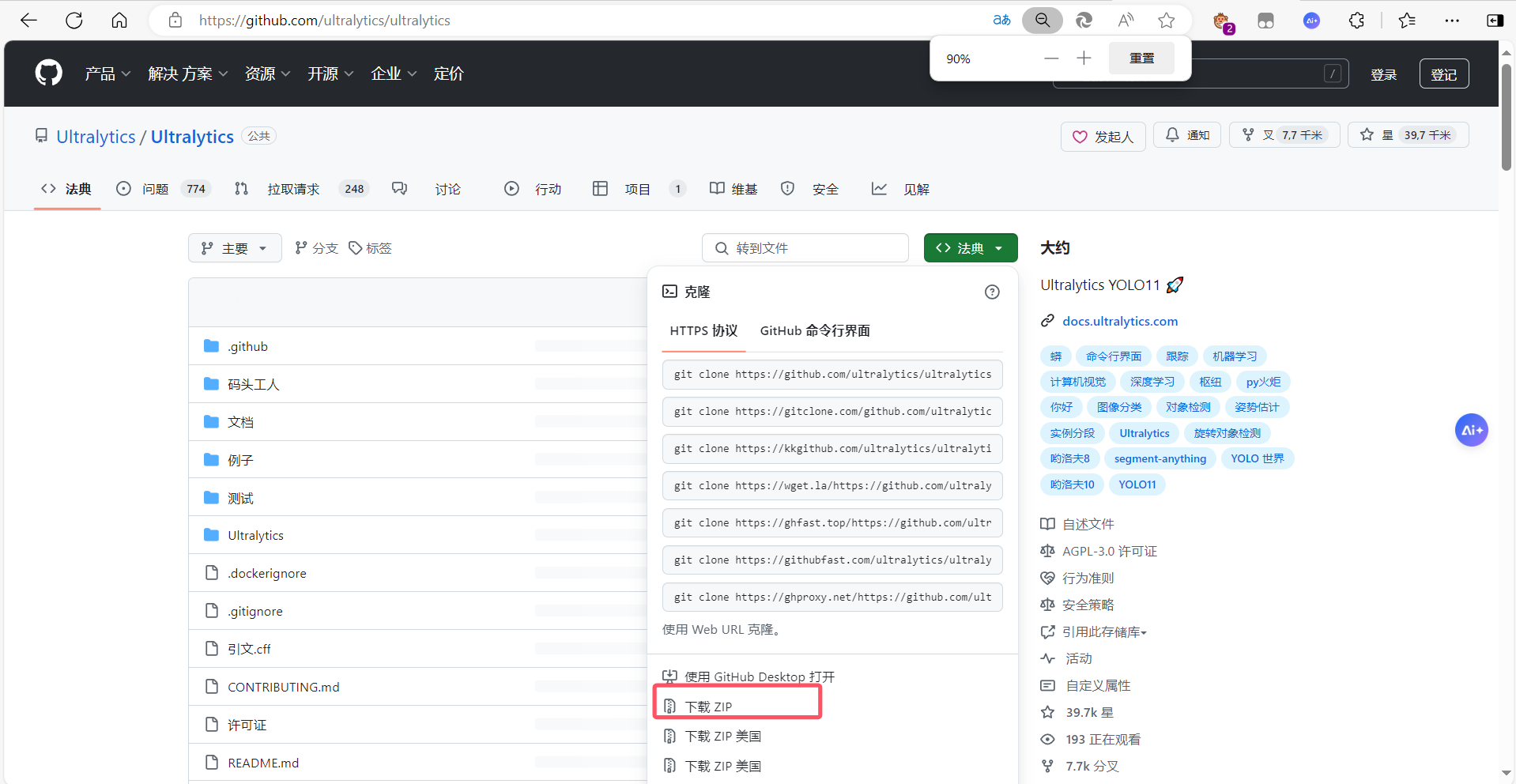Screen dimensions: 1516x784
Task: Open docs.ultralytics.com link
Action: pyautogui.click(x=1120, y=321)
